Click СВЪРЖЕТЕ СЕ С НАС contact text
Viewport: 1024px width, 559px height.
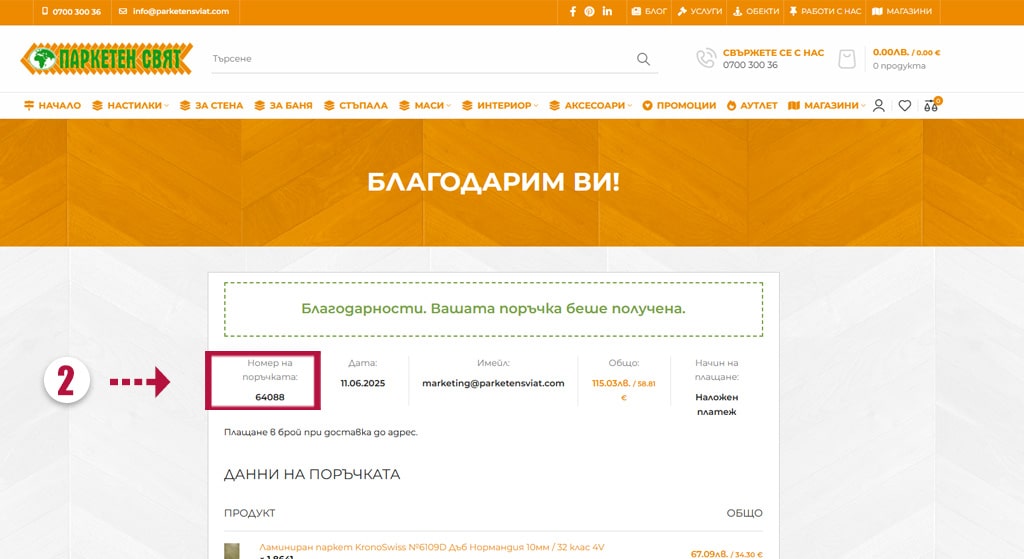(773, 53)
